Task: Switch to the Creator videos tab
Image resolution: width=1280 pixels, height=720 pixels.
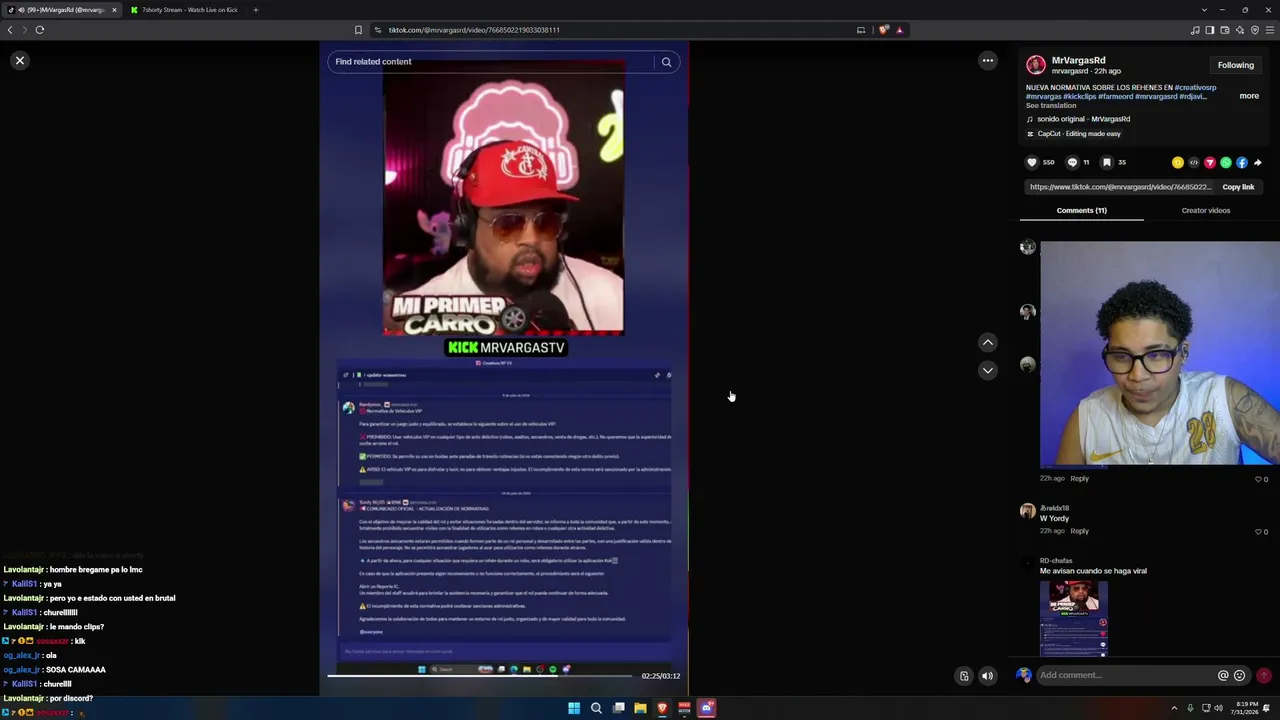Action: (1206, 211)
